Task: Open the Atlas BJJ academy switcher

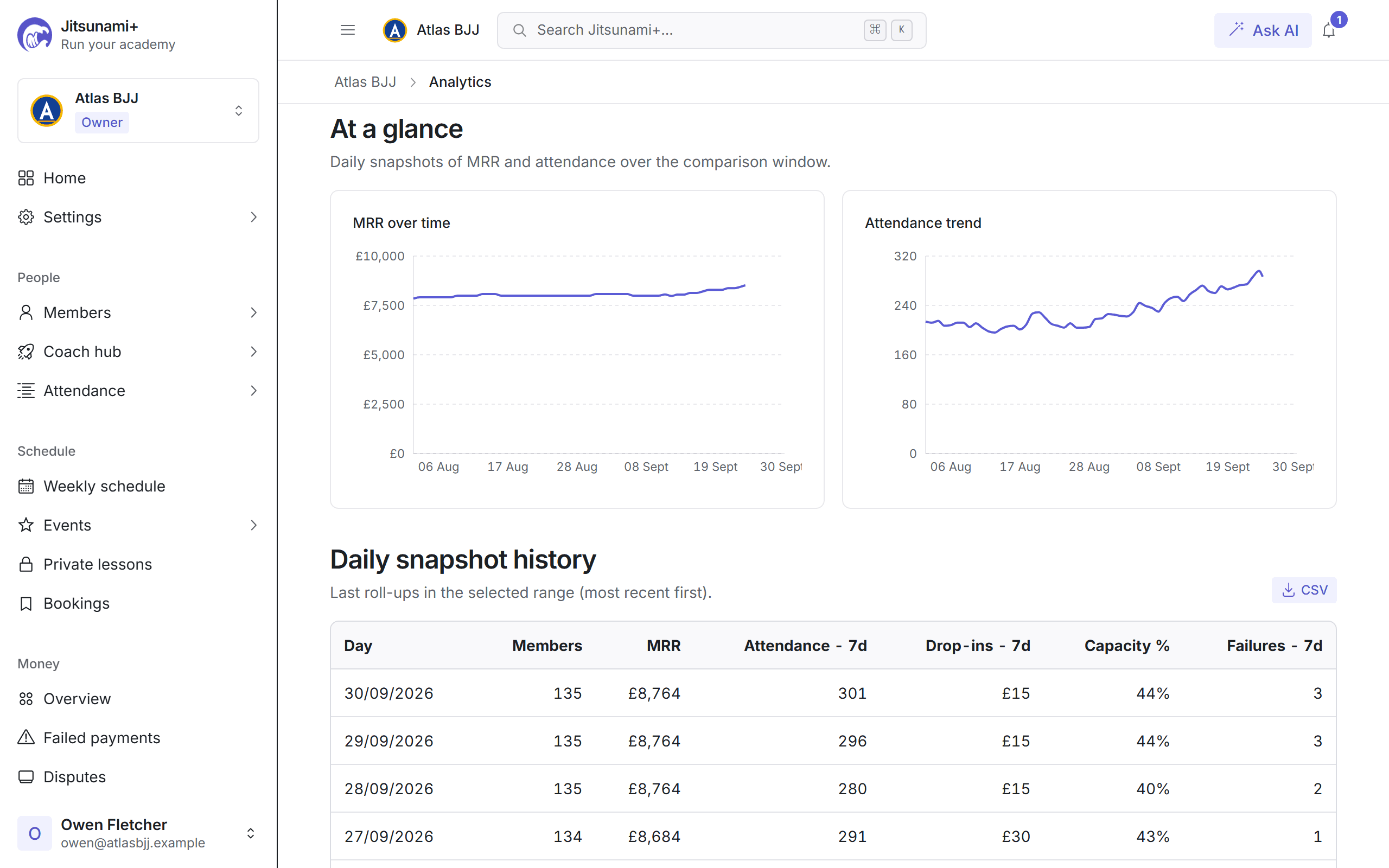Action: pyautogui.click(x=138, y=110)
